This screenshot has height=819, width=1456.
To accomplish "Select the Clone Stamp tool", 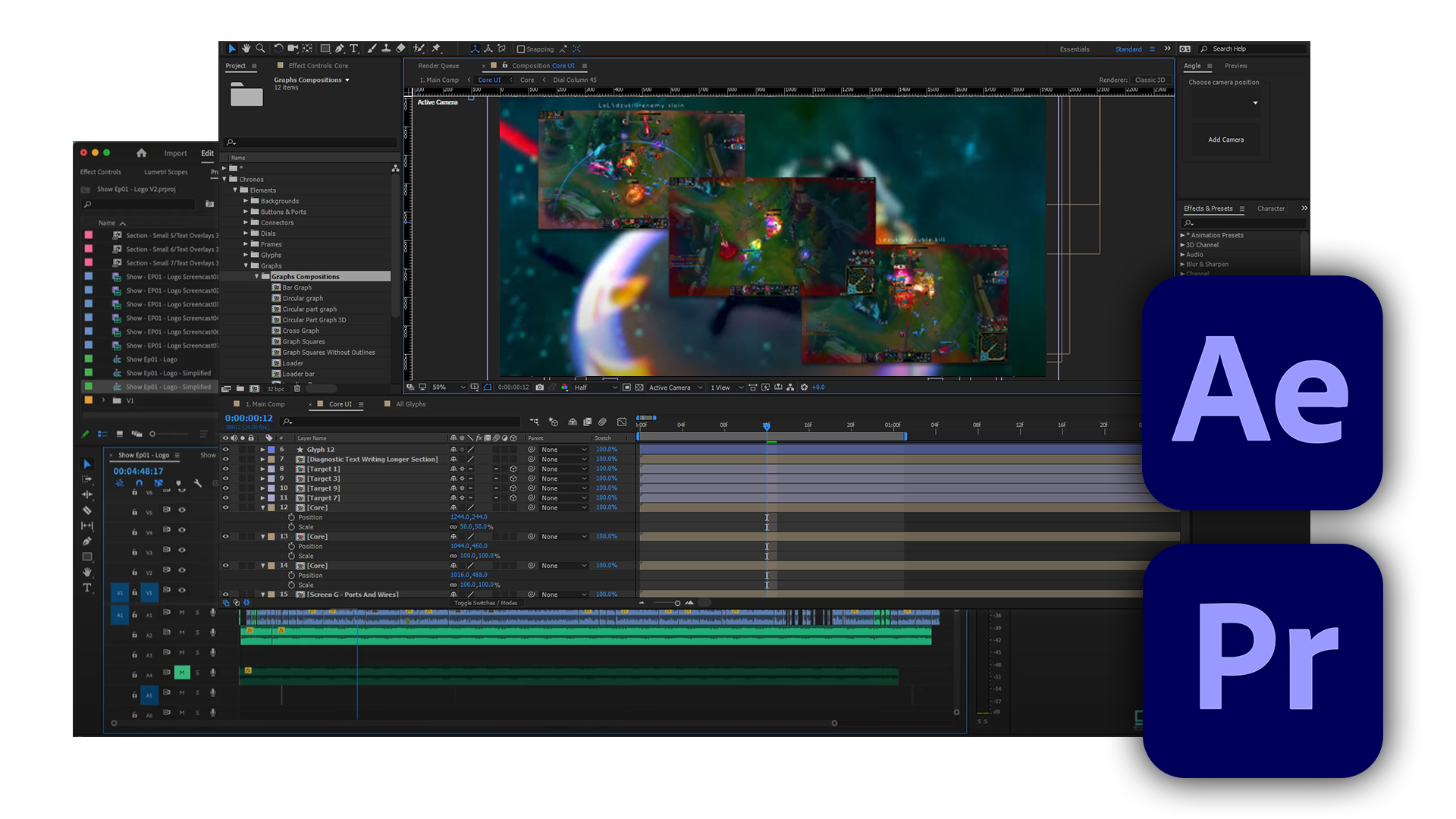I will (x=386, y=48).
